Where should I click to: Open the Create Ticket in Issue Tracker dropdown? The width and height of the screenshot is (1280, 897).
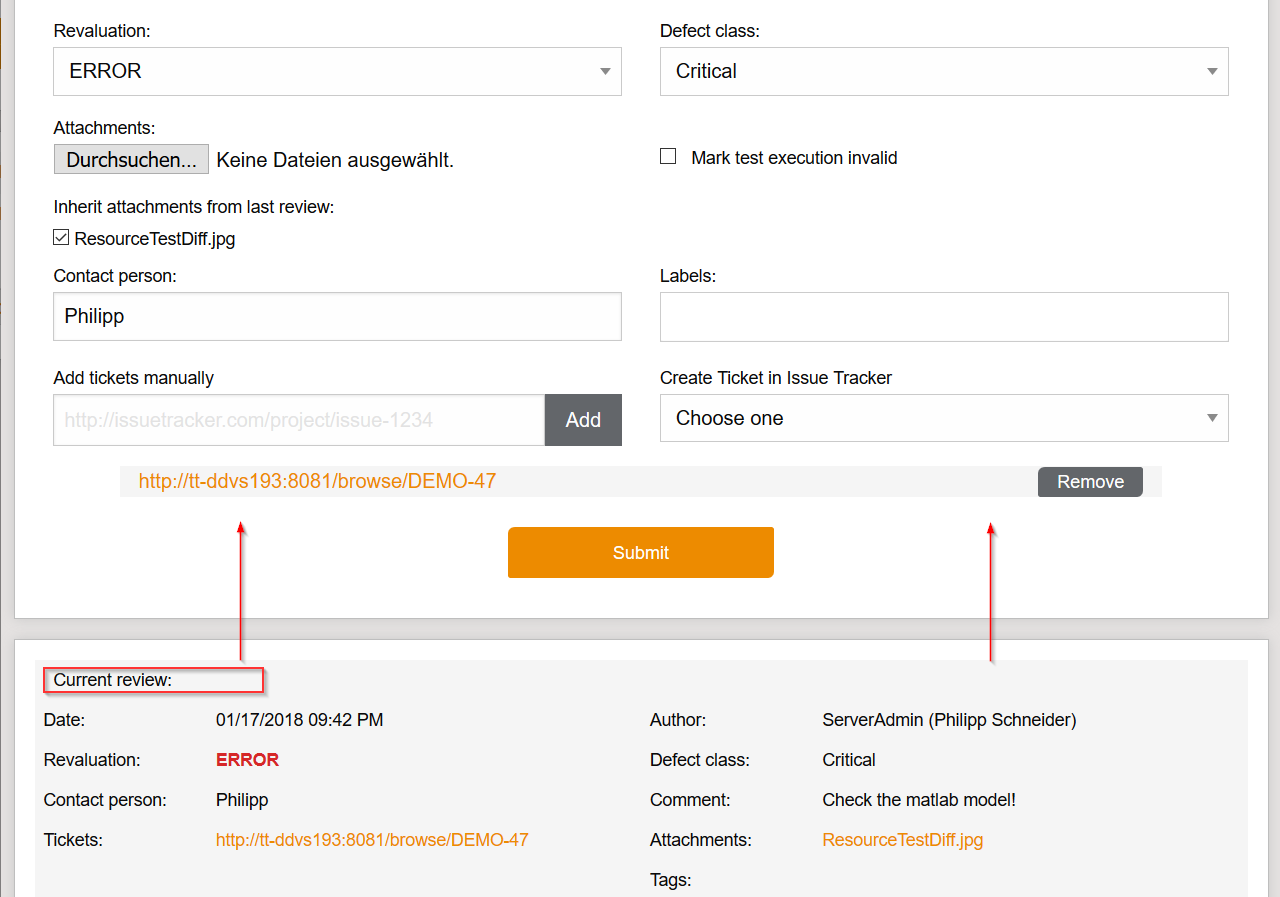[944, 418]
